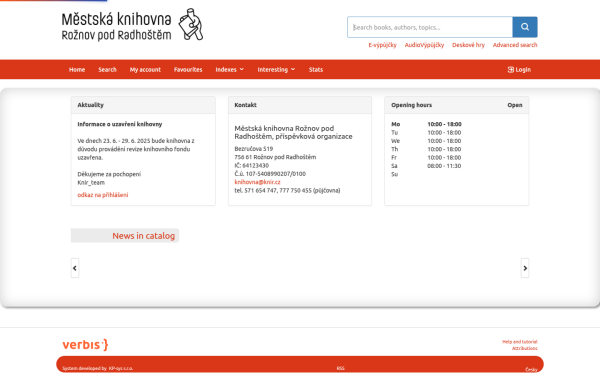Click the Open status label
Screen dimensions: 600x375
515,105
